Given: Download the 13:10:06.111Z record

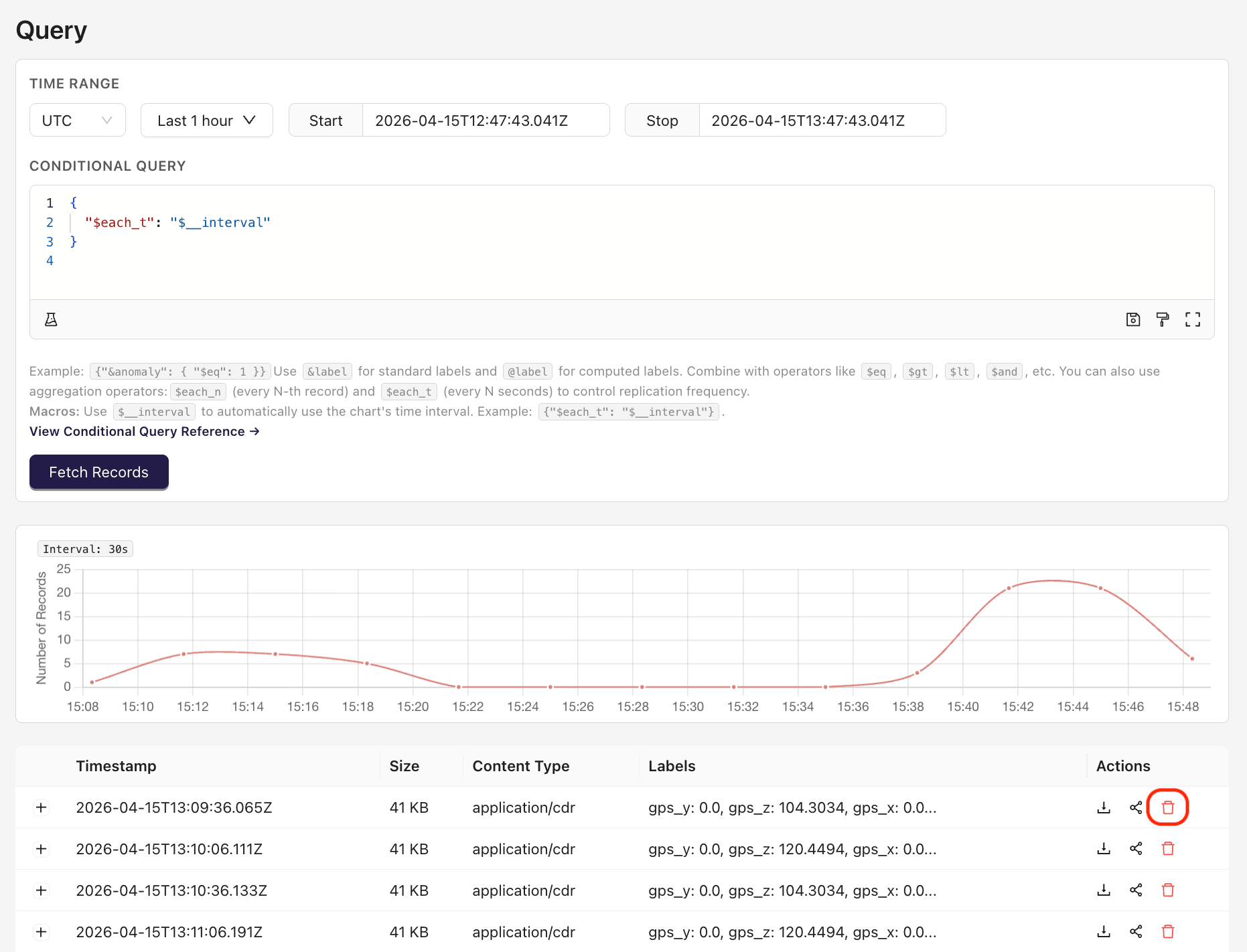Looking at the screenshot, I should [1104, 849].
